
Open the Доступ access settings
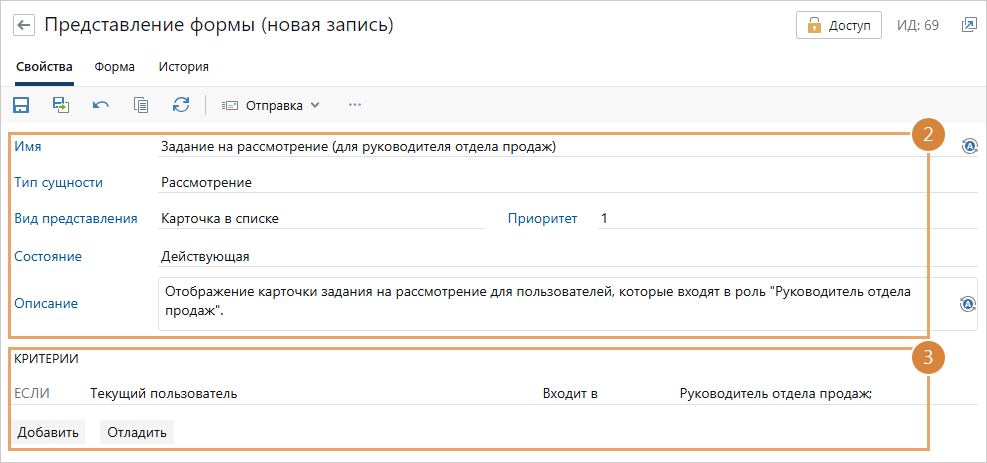[x=838, y=25]
